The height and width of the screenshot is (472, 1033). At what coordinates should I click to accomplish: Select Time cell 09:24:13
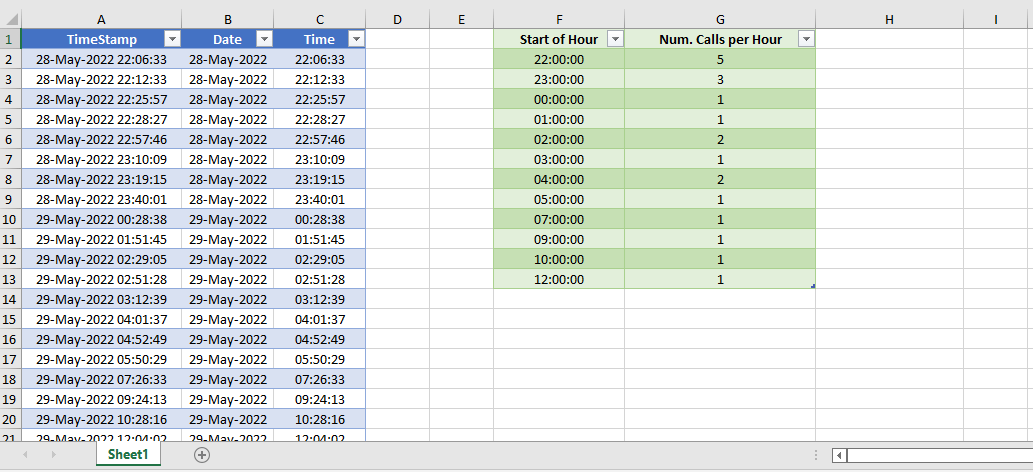pos(320,399)
